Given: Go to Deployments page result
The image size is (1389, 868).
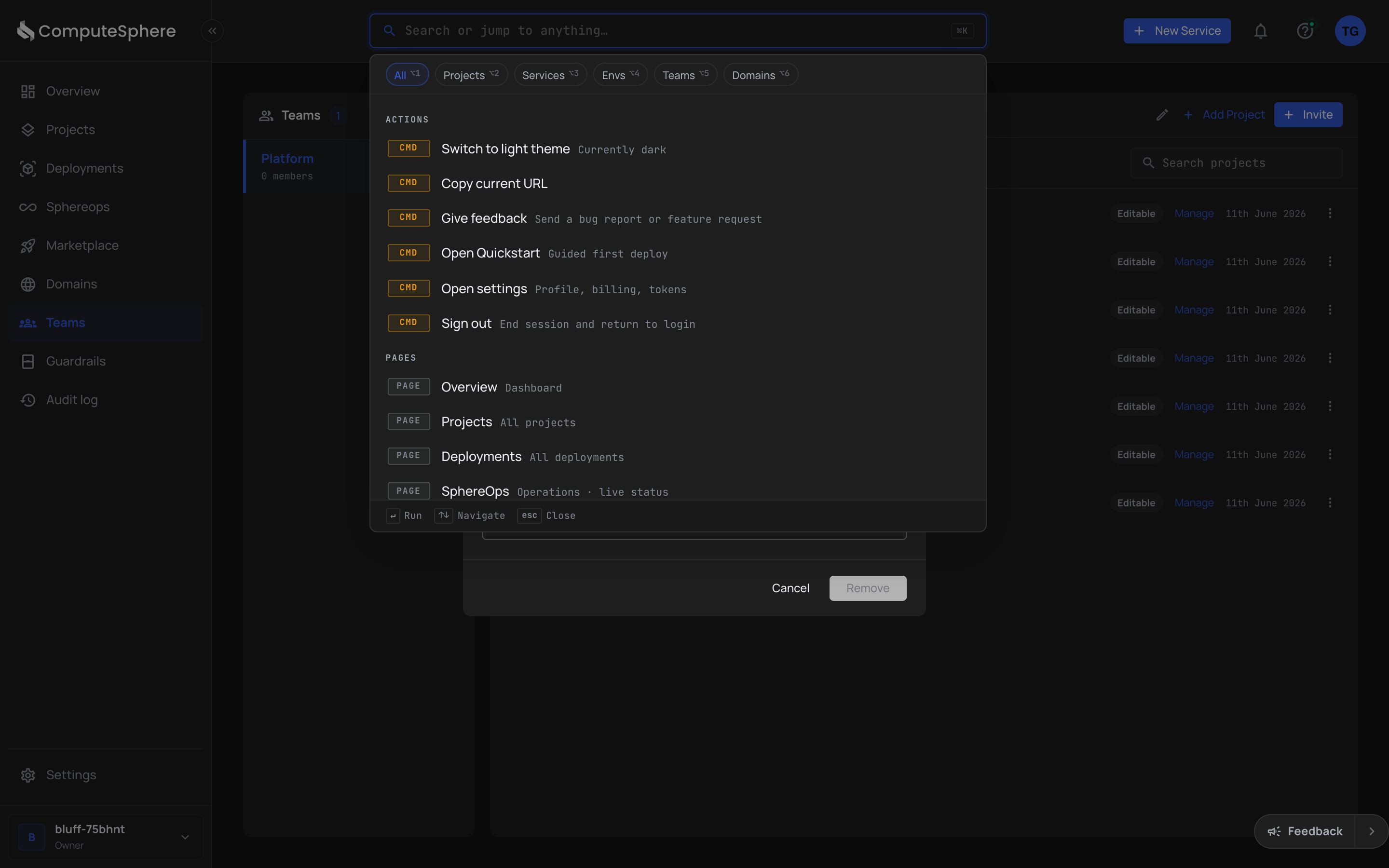Looking at the screenshot, I should (x=678, y=456).
